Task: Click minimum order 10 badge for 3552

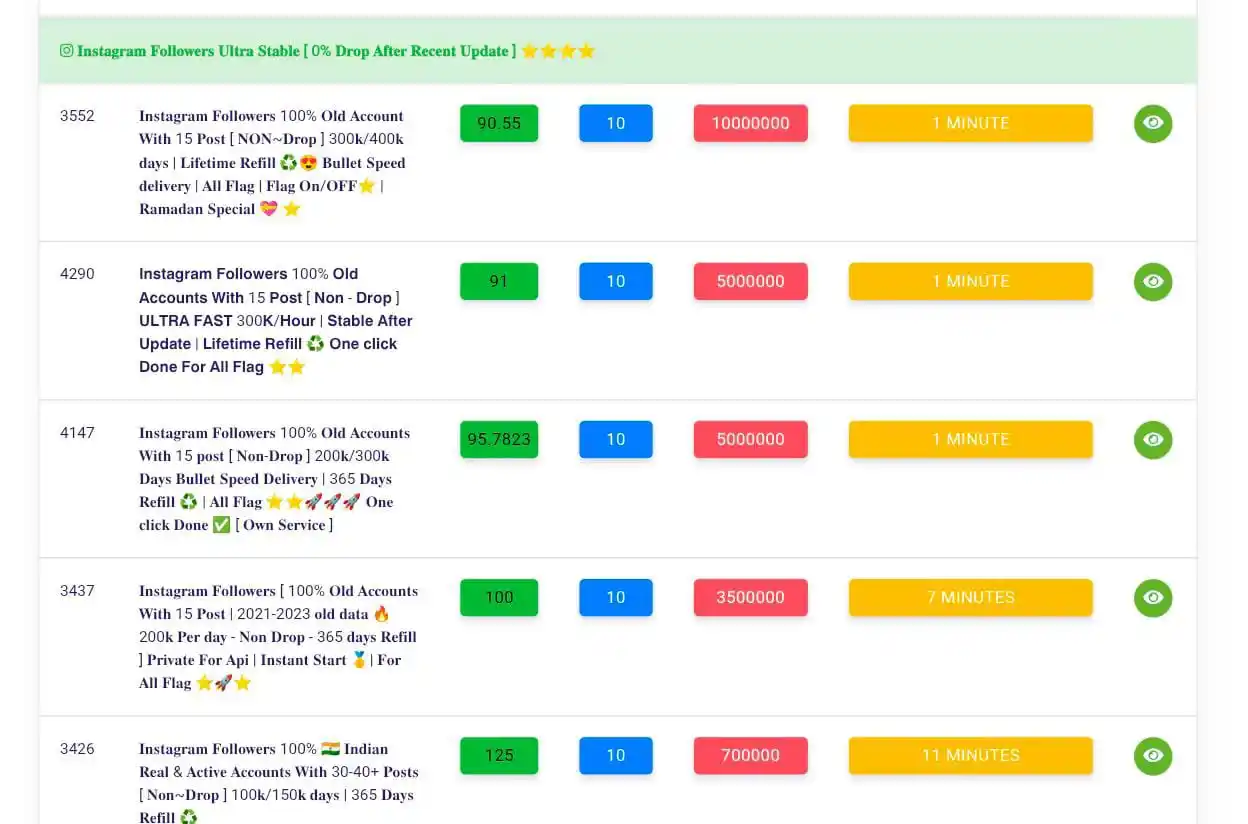Action: tap(616, 123)
